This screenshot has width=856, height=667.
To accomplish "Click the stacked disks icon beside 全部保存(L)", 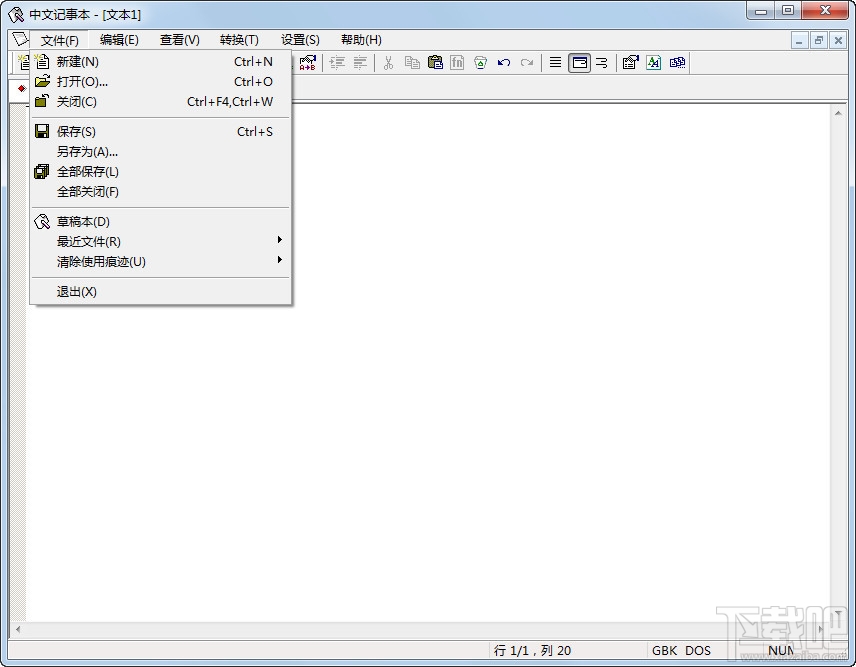I will click(41, 171).
